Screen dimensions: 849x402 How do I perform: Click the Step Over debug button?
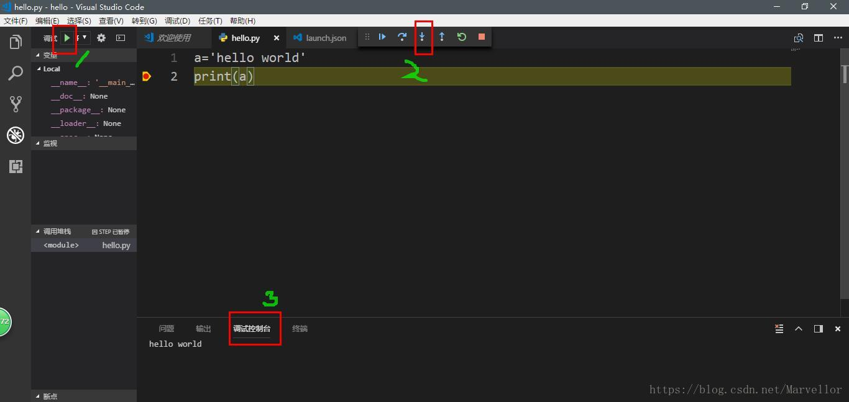[402, 37]
